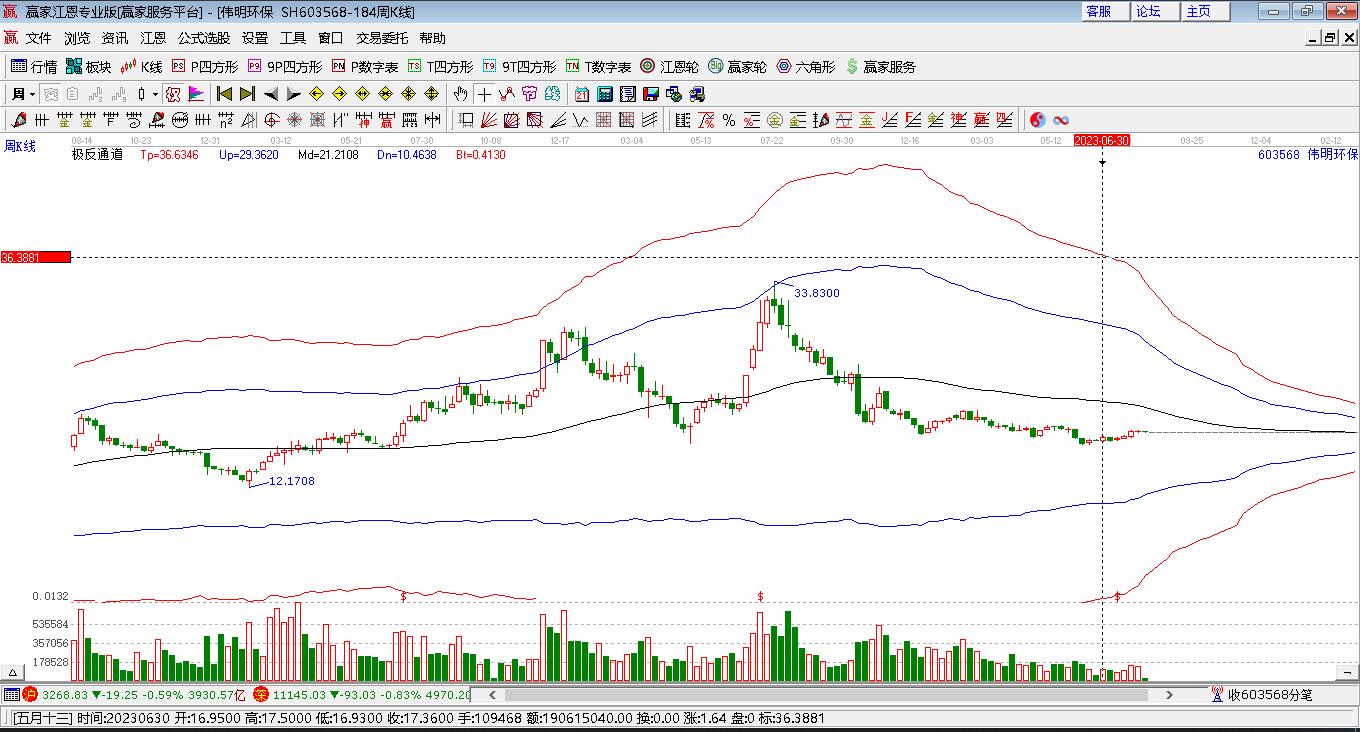Click the red floppy disk save icon

pos(650,94)
